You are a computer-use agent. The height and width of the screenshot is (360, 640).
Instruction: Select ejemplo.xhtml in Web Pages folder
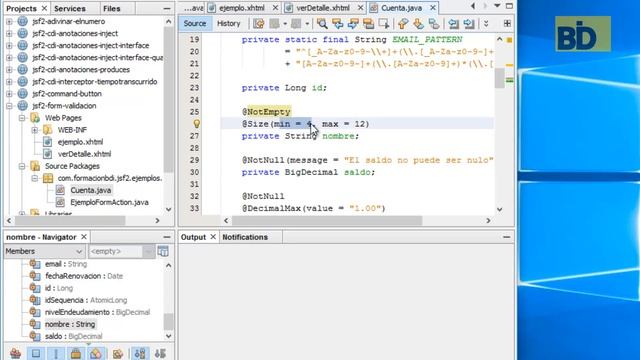(80, 142)
